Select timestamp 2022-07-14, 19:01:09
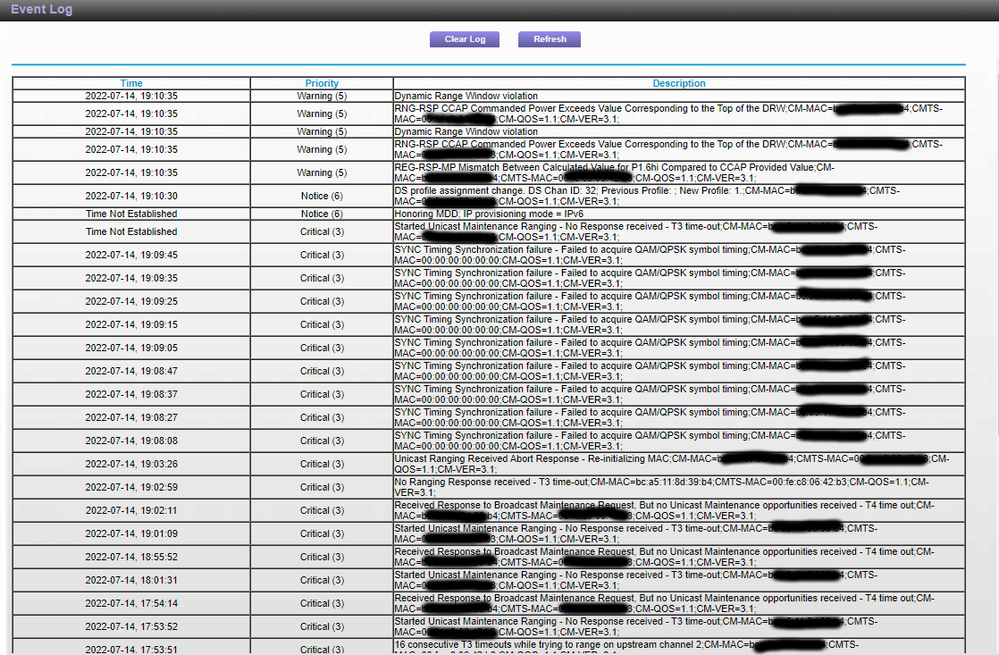Viewport: 999px width, 655px height. coord(131,534)
